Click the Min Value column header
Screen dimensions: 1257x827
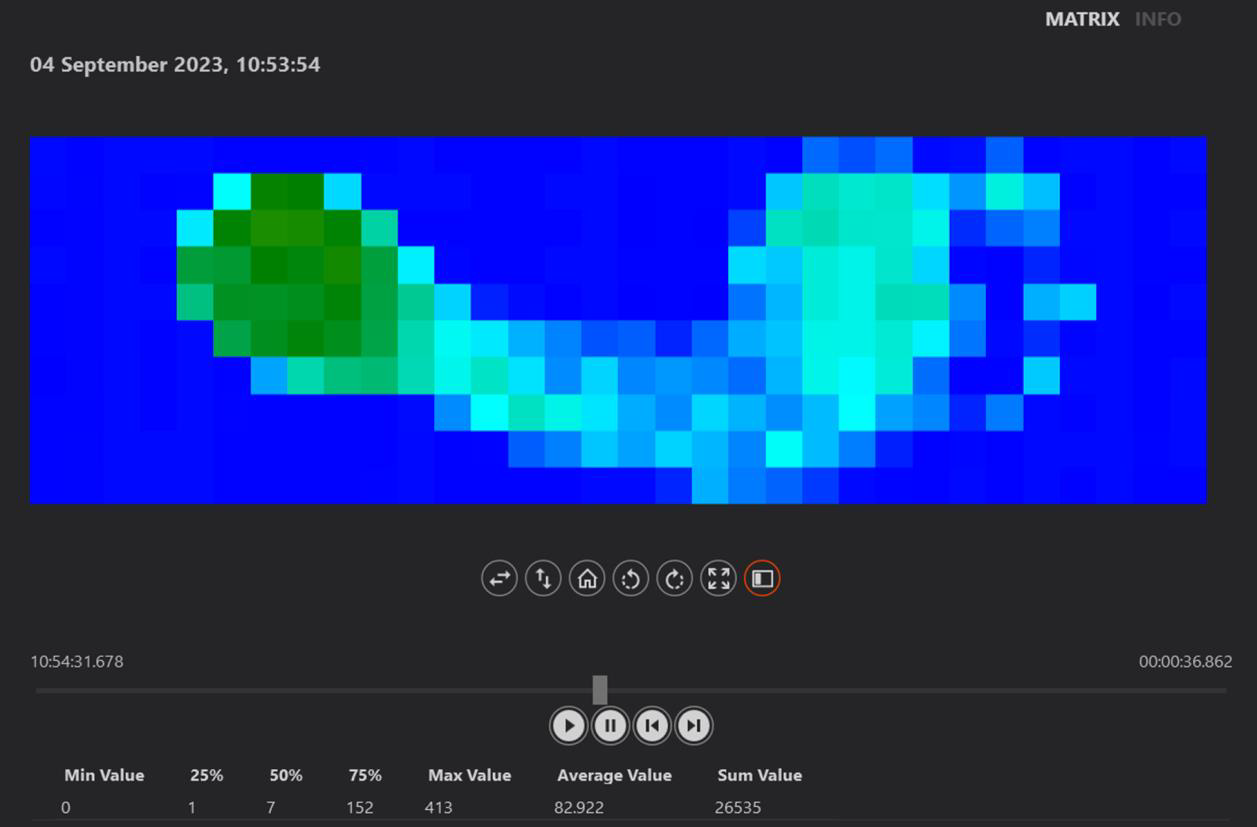click(104, 775)
